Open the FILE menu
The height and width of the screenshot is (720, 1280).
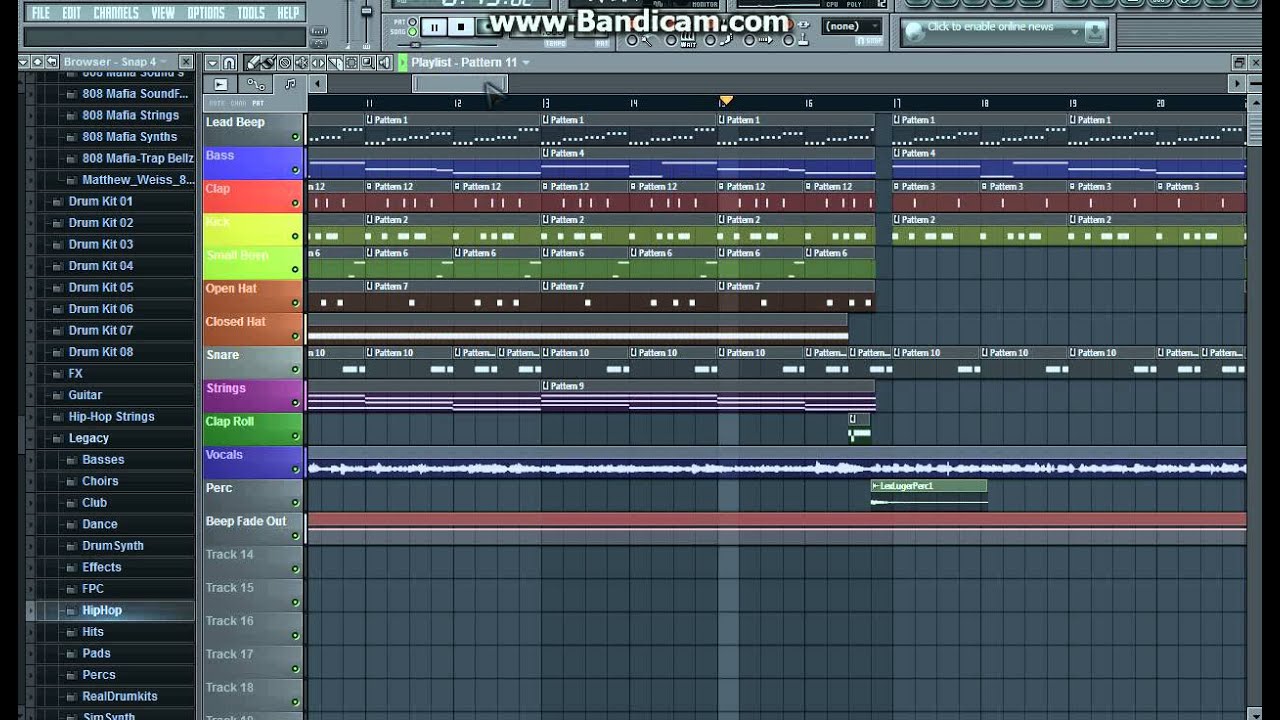pyautogui.click(x=40, y=13)
